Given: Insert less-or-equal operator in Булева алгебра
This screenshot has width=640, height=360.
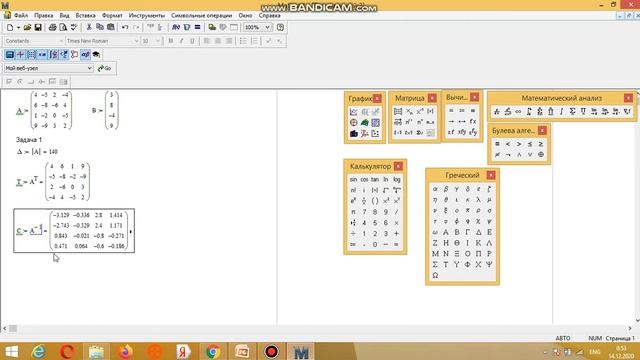Looking at the screenshot, I should pyautogui.click(x=530, y=144).
